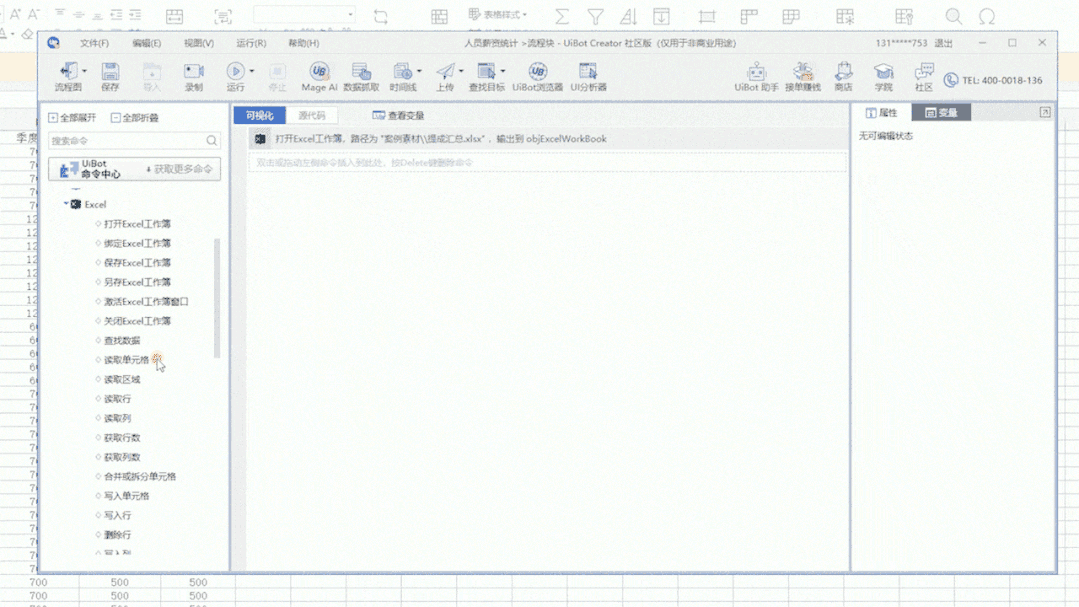Open the 视图(V) menu
1079x607 pixels.
click(199, 43)
